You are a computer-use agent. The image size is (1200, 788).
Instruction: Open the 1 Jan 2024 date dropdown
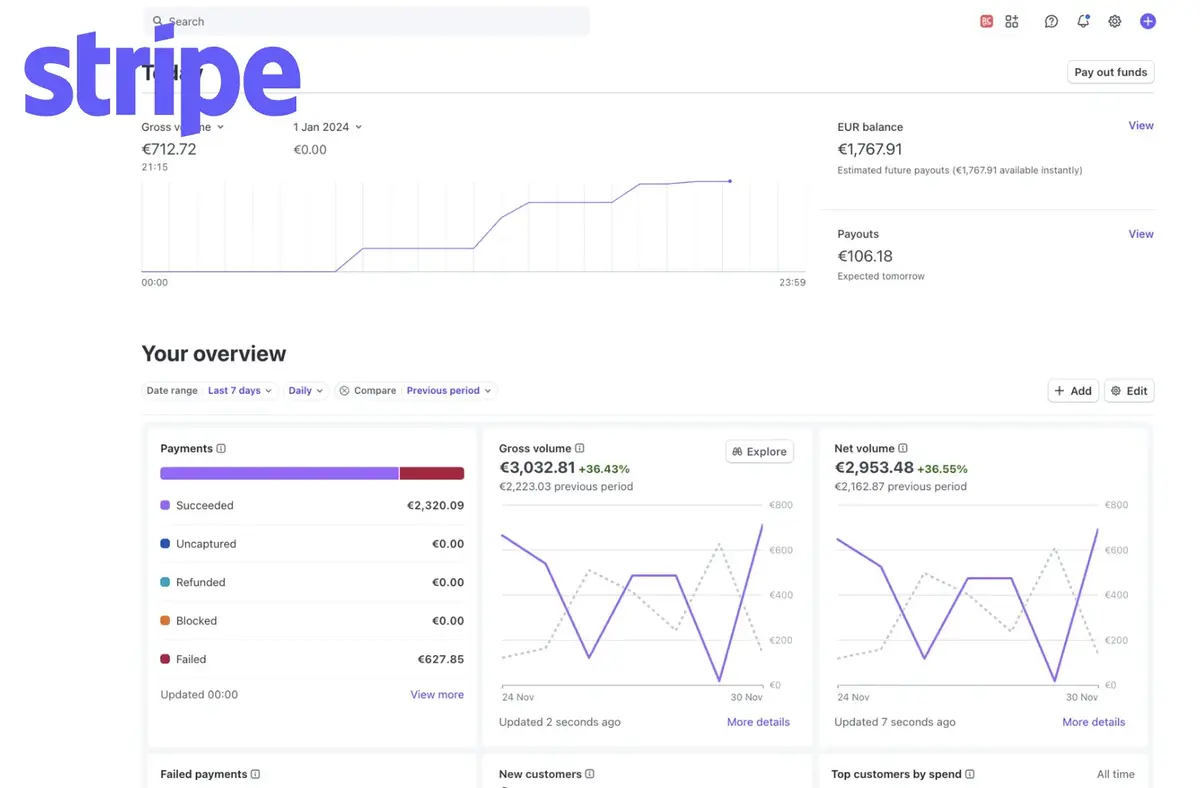point(327,127)
